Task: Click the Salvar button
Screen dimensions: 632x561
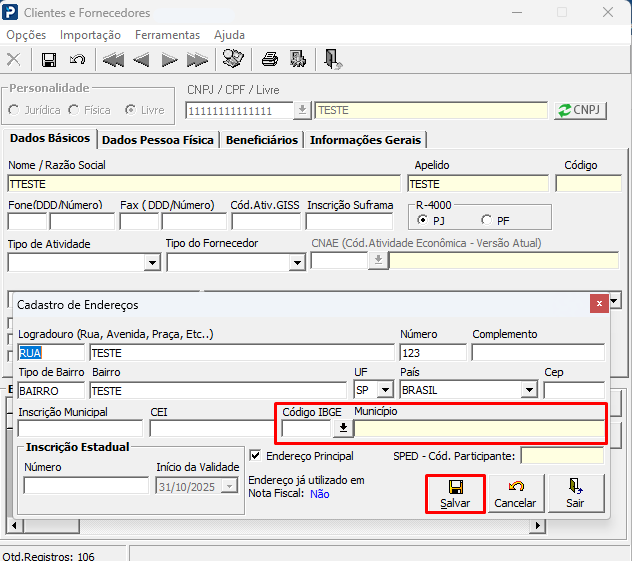Action: pyautogui.click(x=455, y=493)
